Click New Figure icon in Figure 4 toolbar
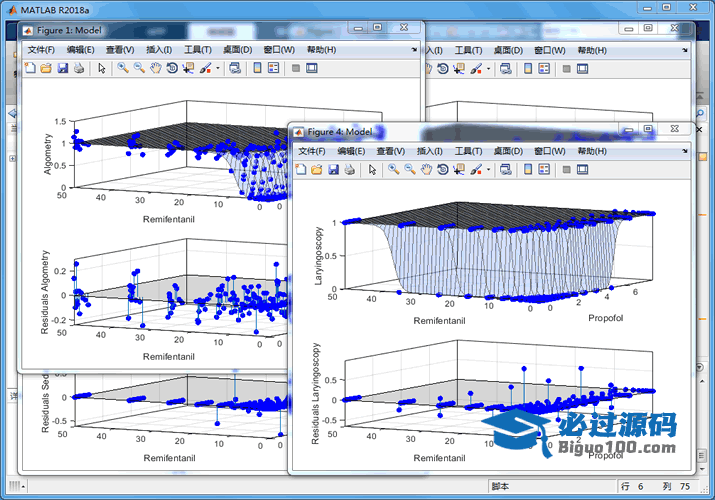The width and height of the screenshot is (715, 500). point(301,170)
